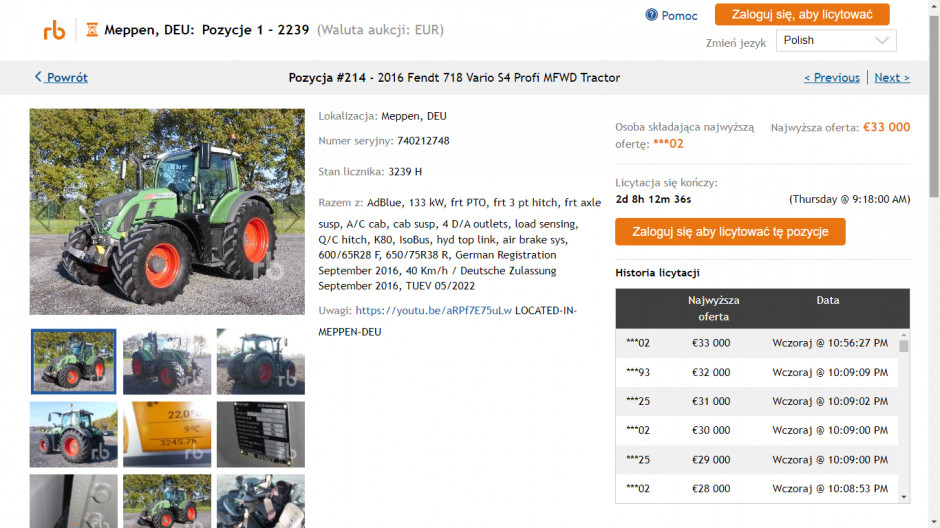Click the main tractor photo
The height and width of the screenshot is (528, 940).
[x=167, y=212]
